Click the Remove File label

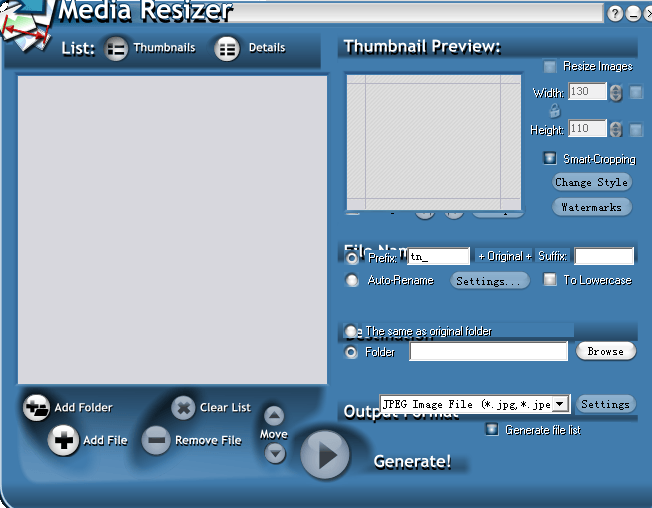pos(208,440)
